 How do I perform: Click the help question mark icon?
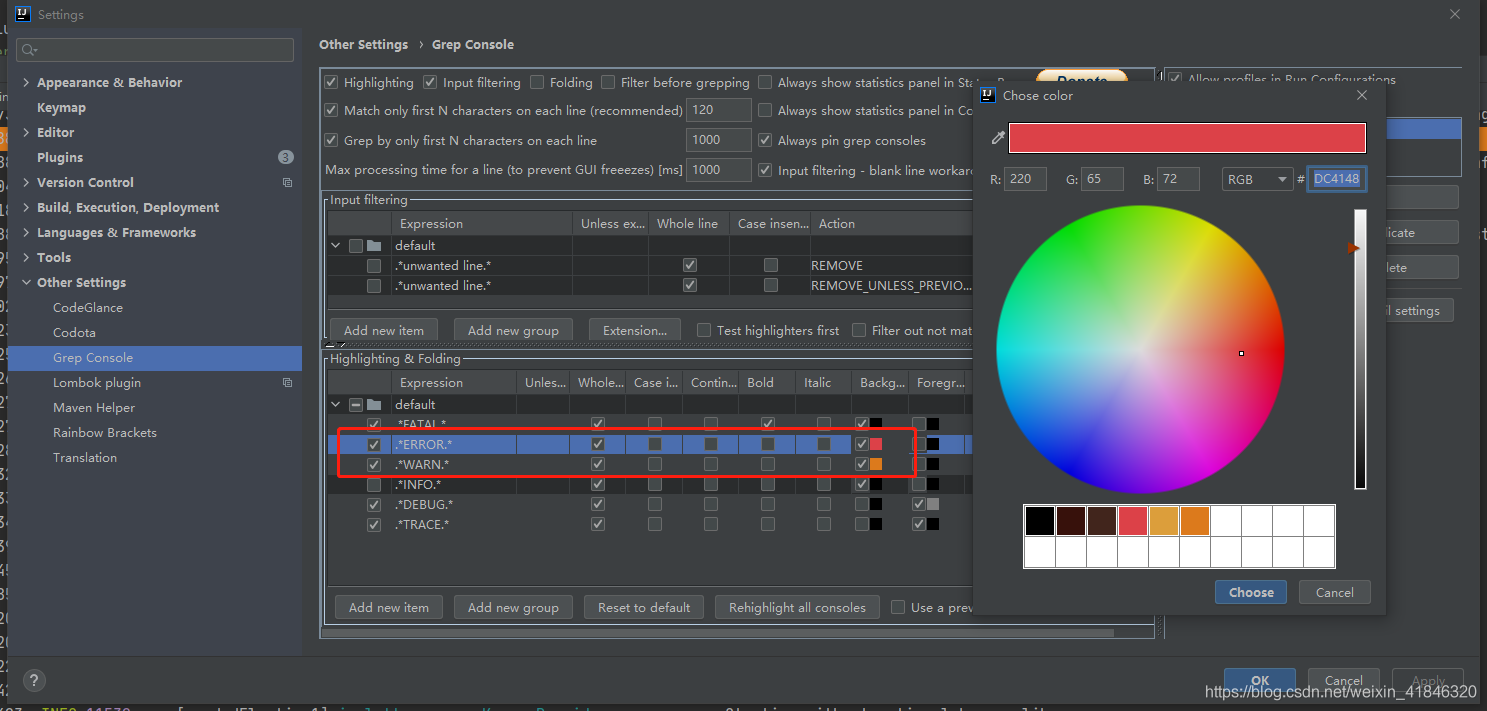click(33, 680)
